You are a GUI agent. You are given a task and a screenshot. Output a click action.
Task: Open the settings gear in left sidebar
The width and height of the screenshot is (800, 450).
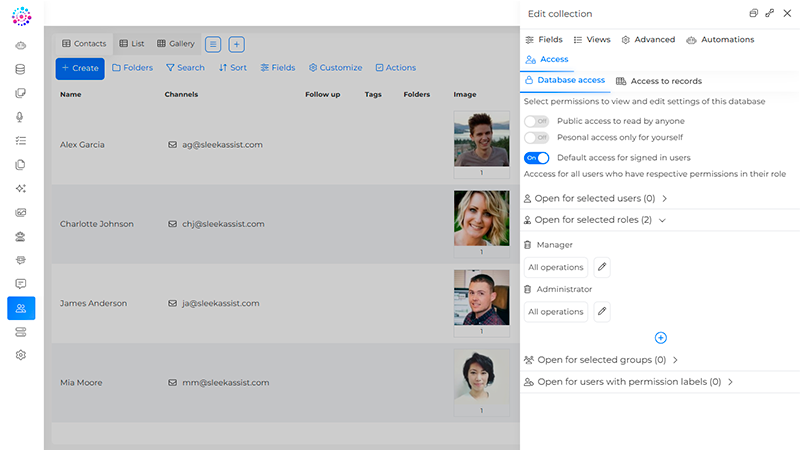21,355
